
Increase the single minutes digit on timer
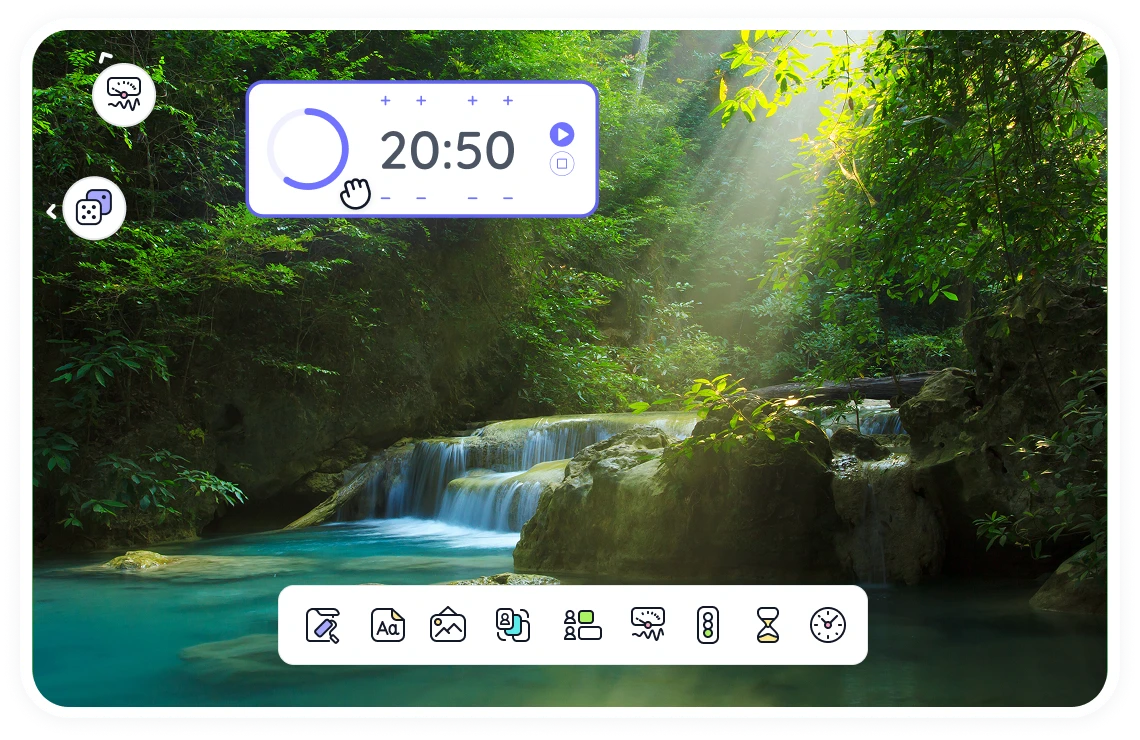coord(421,100)
